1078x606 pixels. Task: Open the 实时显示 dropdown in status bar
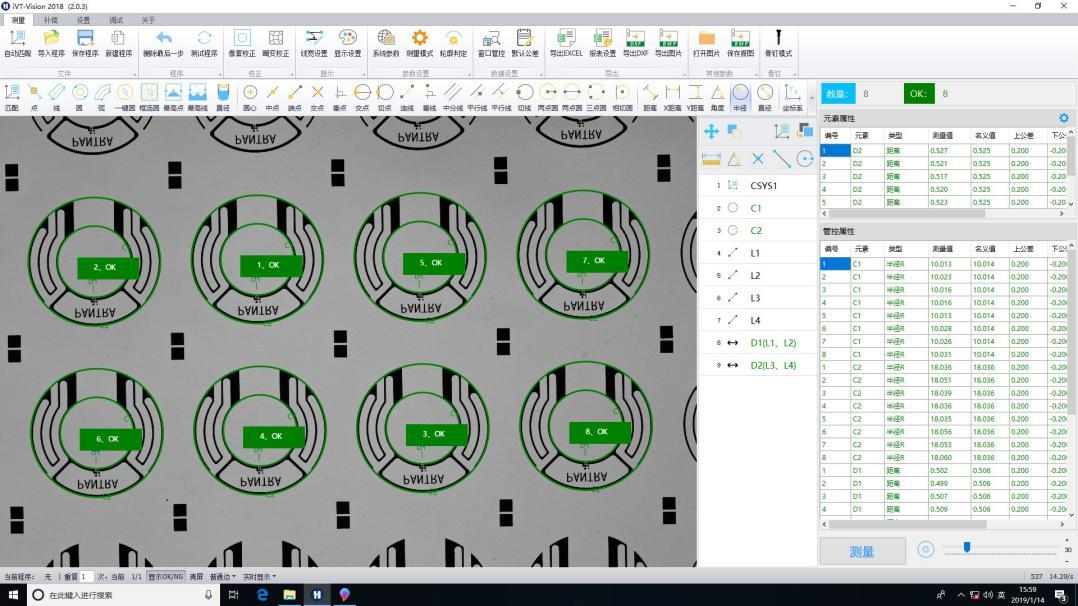pyautogui.click(x=260, y=577)
